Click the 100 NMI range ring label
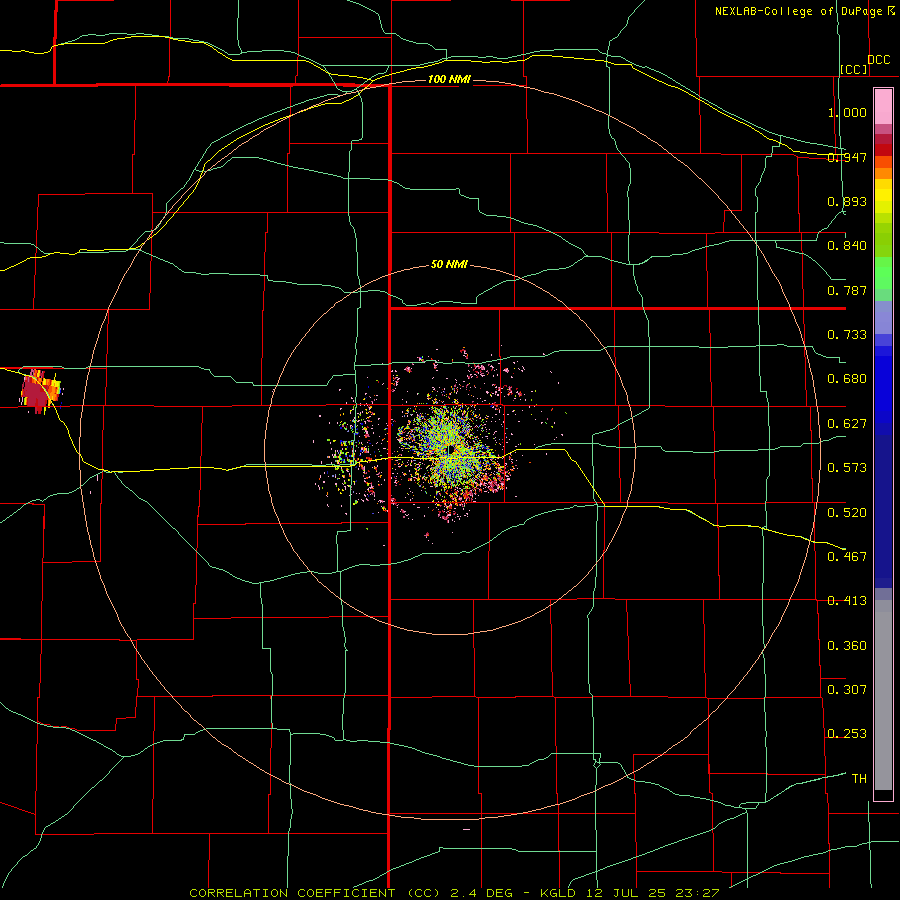This screenshot has height=900, width=900. (449, 79)
